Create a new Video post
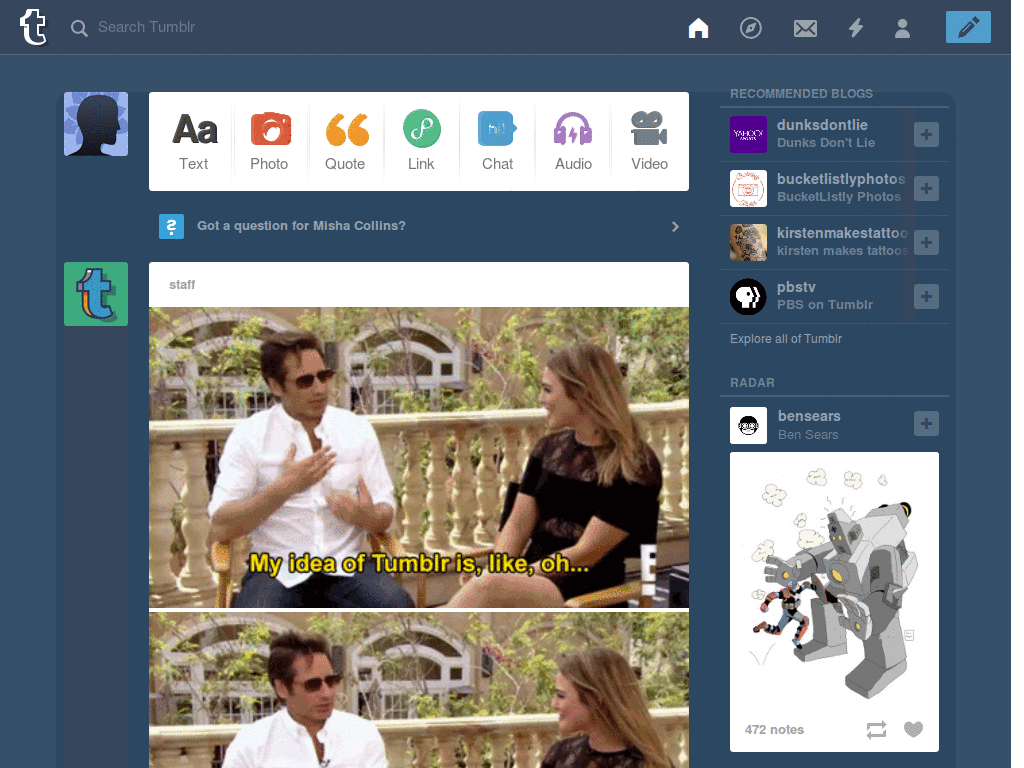 (x=649, y=141)
